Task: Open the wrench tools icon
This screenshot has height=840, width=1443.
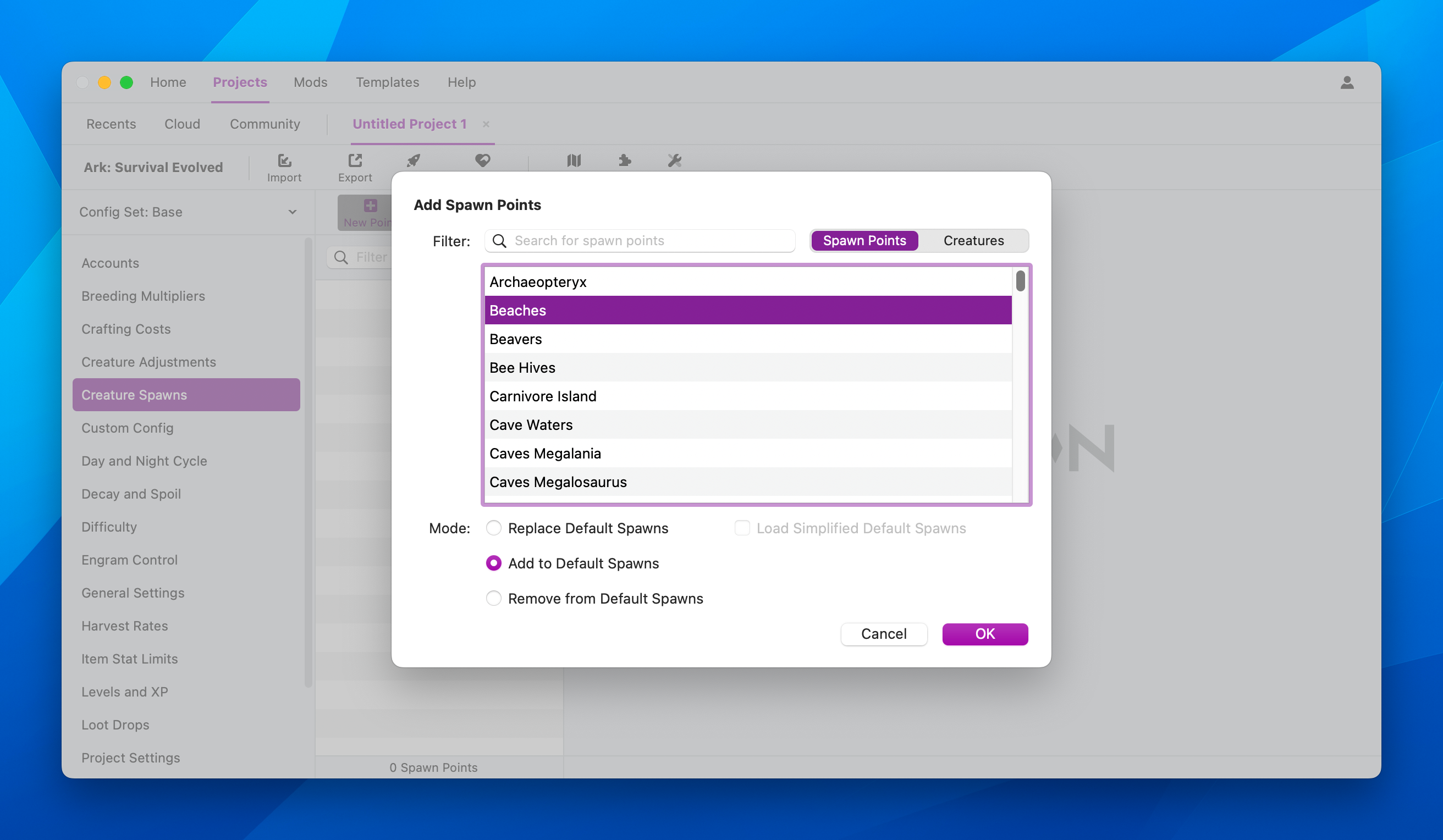Action: pos(675,161)
